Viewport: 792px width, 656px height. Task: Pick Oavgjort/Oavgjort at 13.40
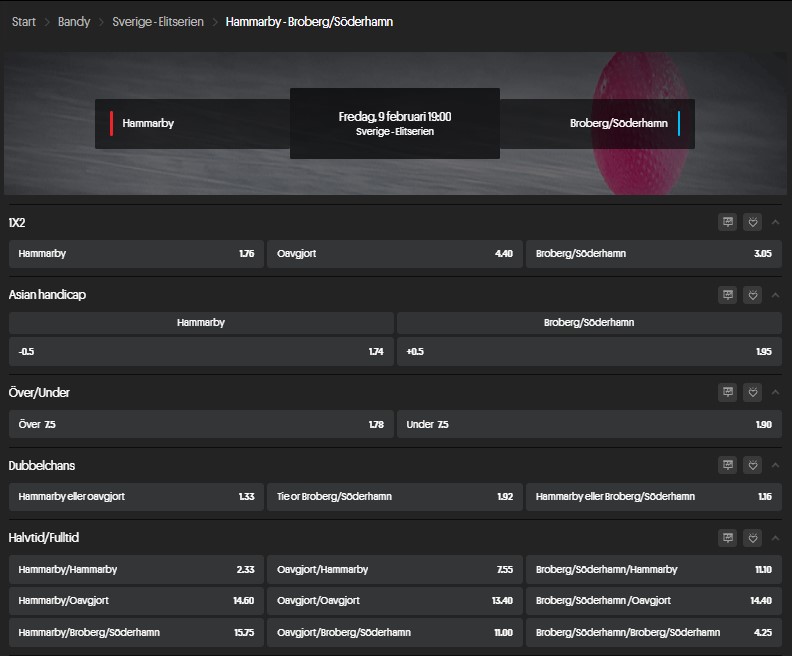(394, 600)
